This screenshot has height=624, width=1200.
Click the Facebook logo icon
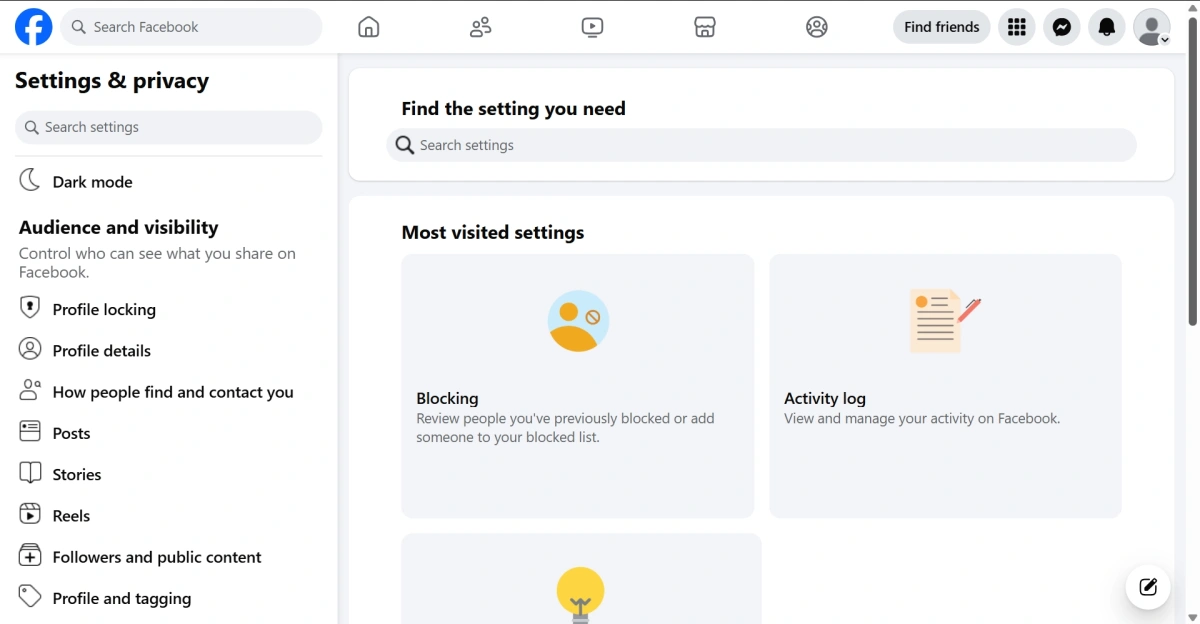tap(33, 27)
